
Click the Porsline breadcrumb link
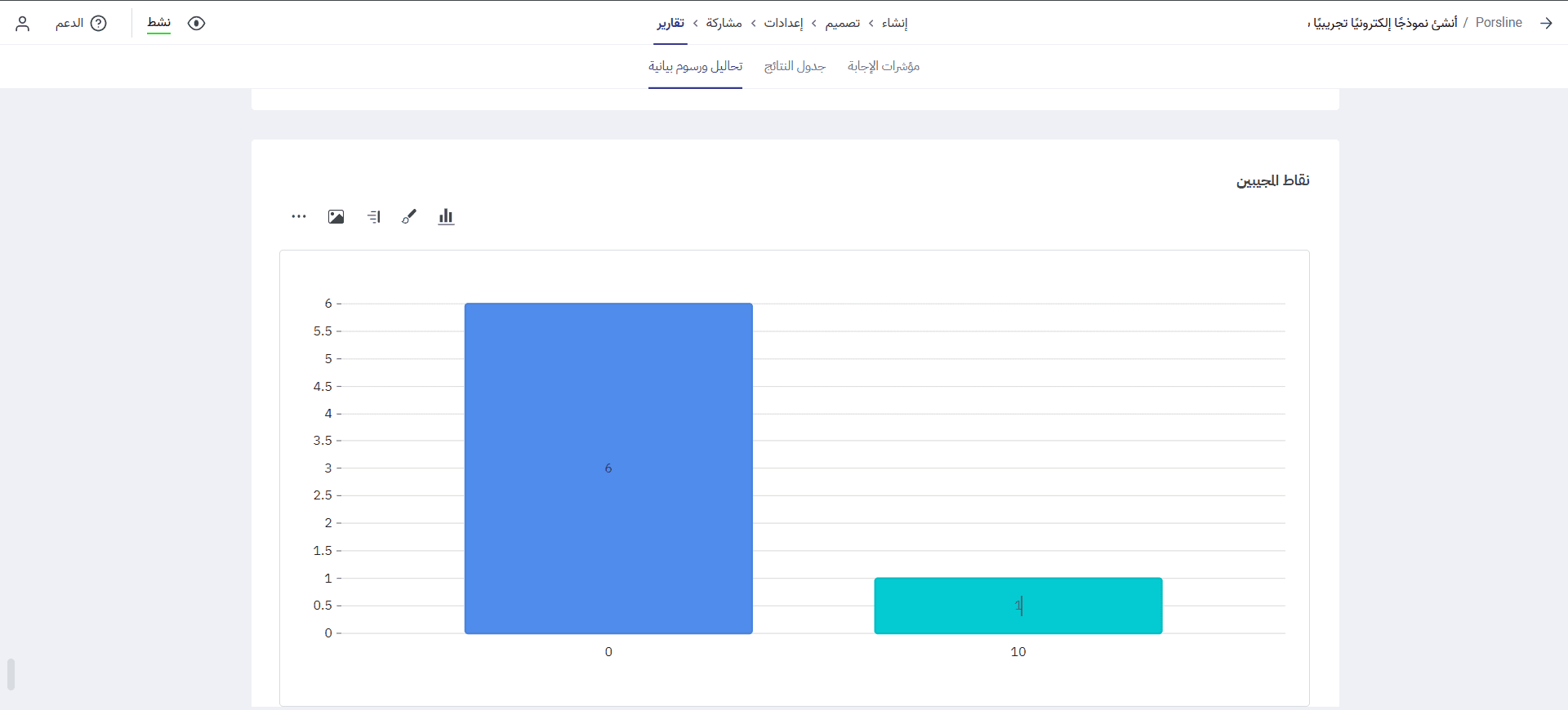[x=1499, y=23]
